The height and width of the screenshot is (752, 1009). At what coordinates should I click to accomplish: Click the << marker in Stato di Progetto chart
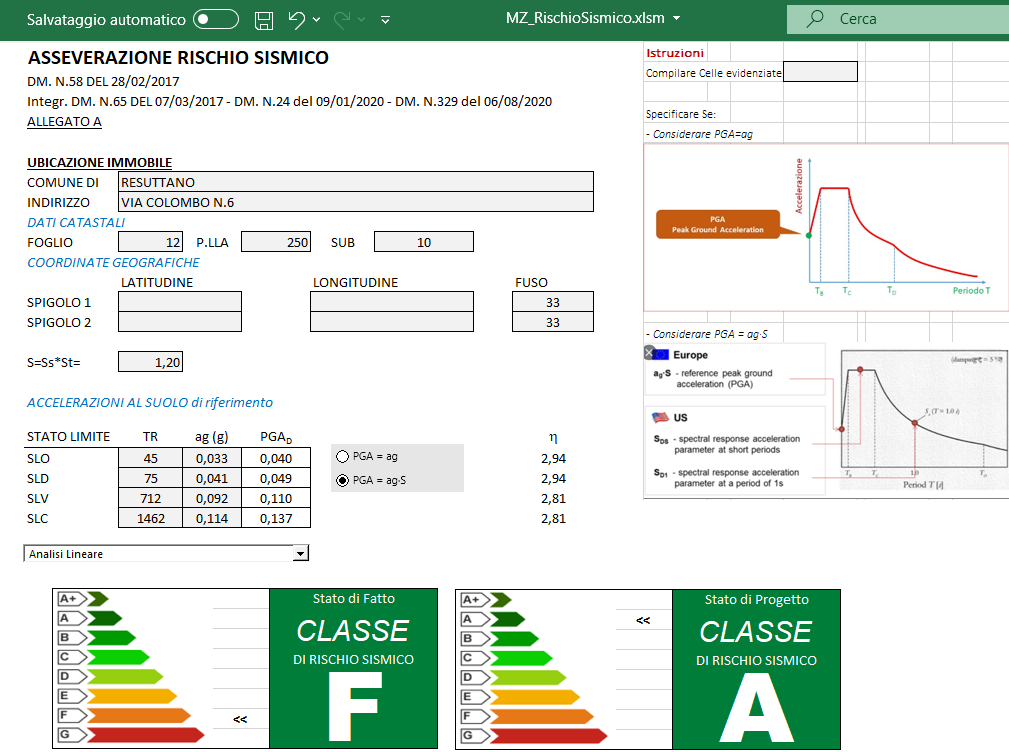[x=643, y=620]
